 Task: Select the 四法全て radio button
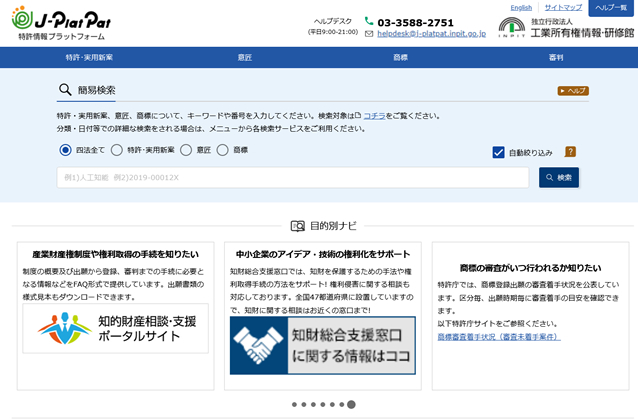(65, 150)
